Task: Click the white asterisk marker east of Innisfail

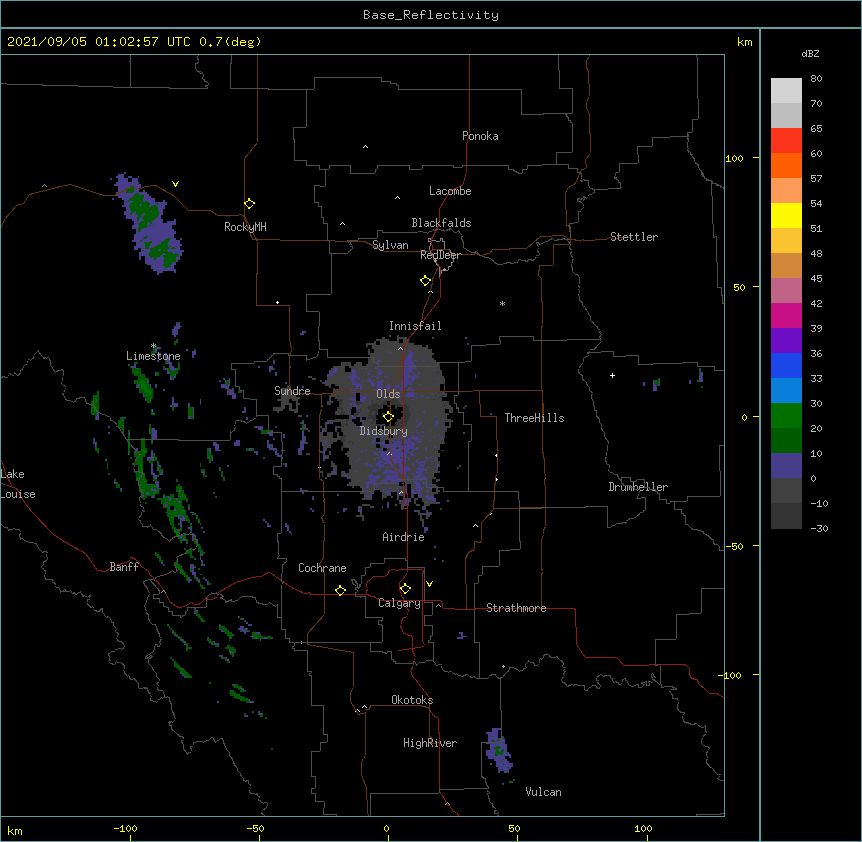Action: pos(502,303)
